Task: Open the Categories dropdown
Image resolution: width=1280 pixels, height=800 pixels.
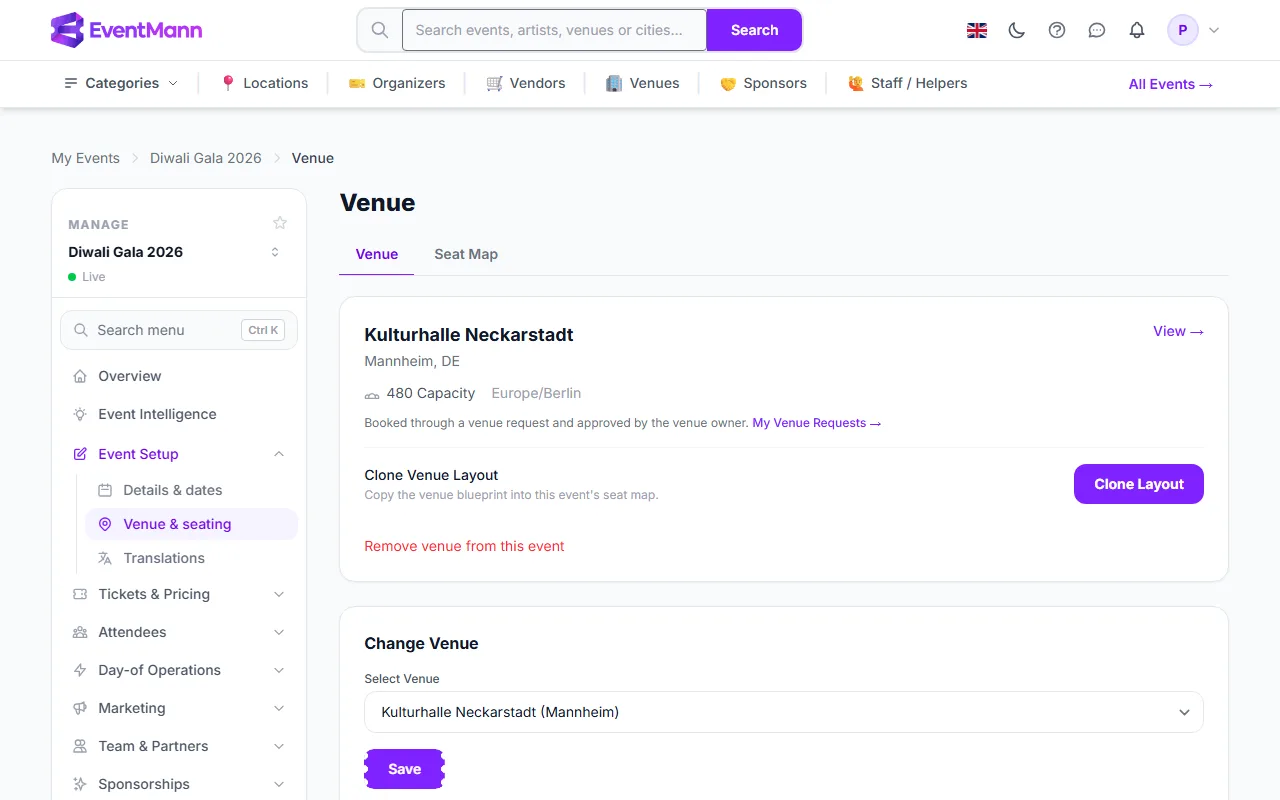Action: [x=121, y=83]
